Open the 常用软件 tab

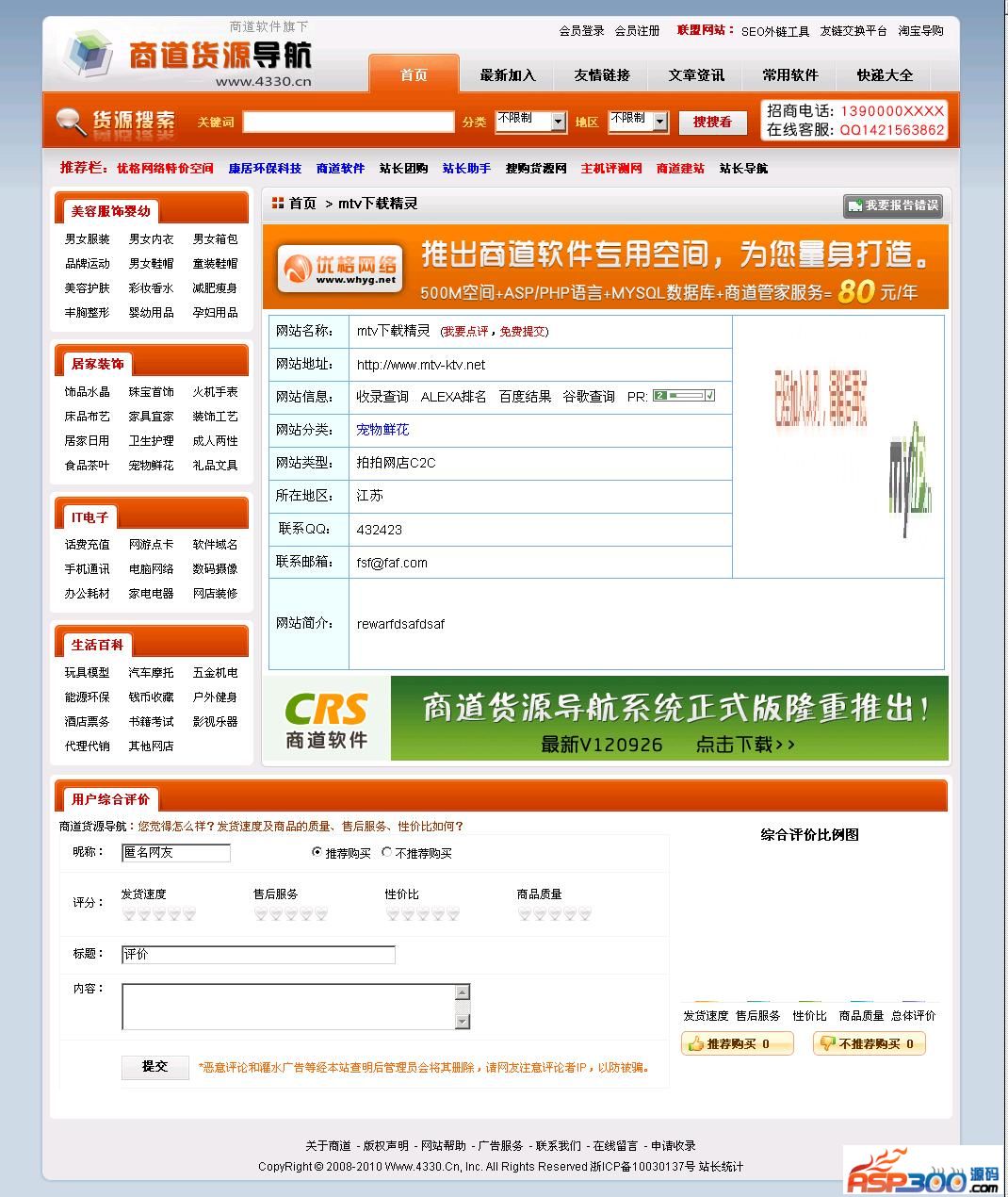point(790,74)
